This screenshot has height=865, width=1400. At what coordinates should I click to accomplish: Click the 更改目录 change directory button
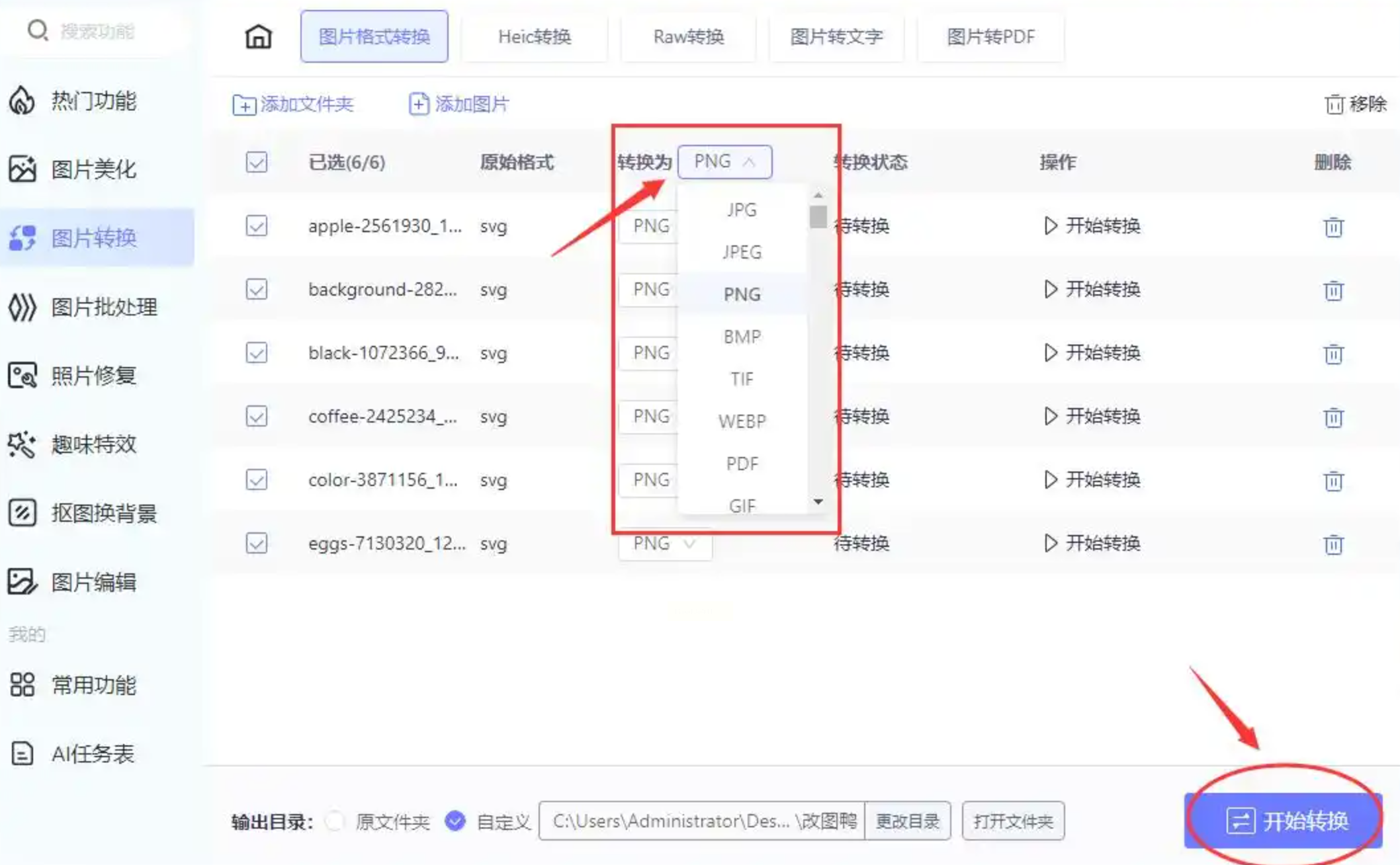[907, 821]
